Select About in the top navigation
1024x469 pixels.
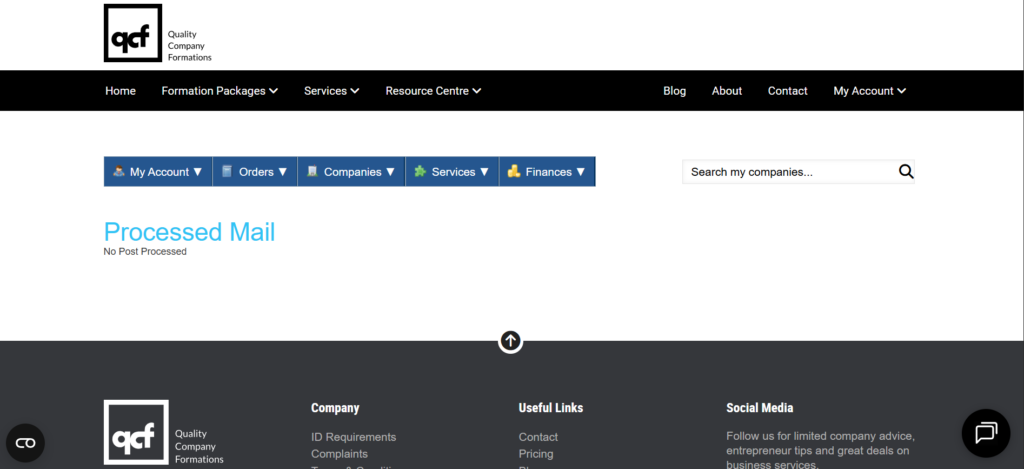(x=727, y=91)
